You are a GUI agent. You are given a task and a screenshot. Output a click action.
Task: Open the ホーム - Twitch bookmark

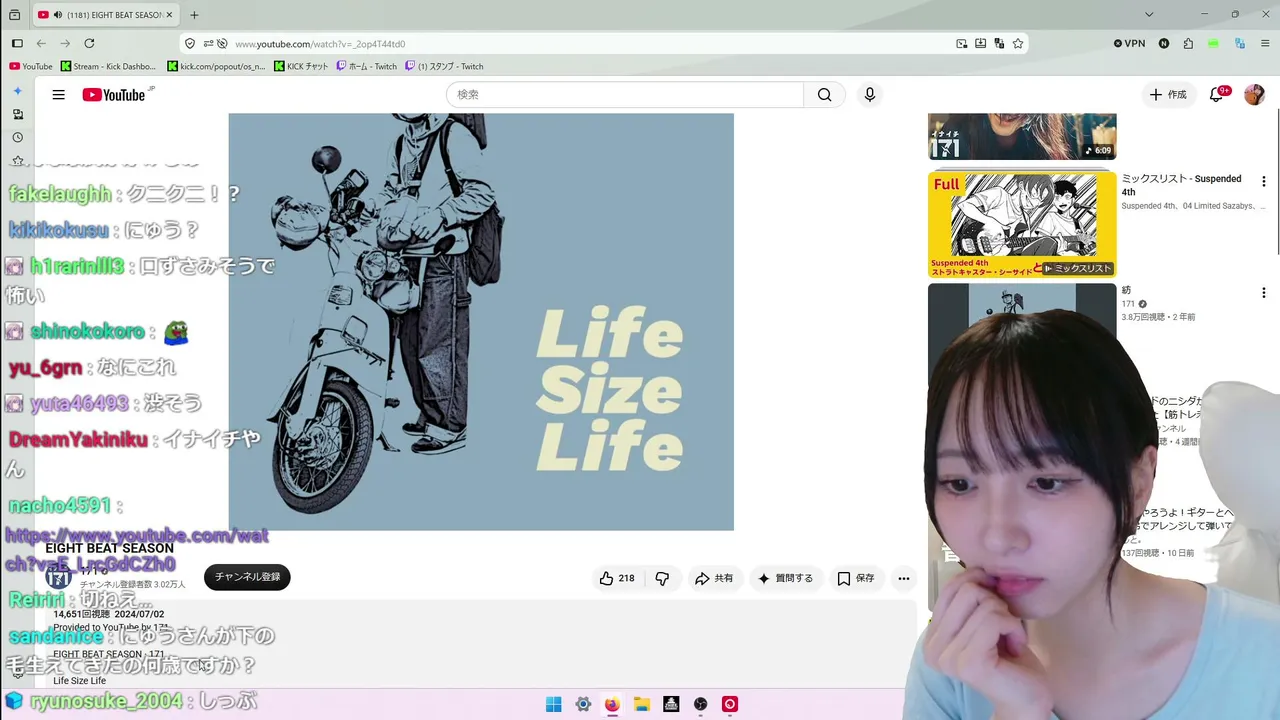click(367, 67)
